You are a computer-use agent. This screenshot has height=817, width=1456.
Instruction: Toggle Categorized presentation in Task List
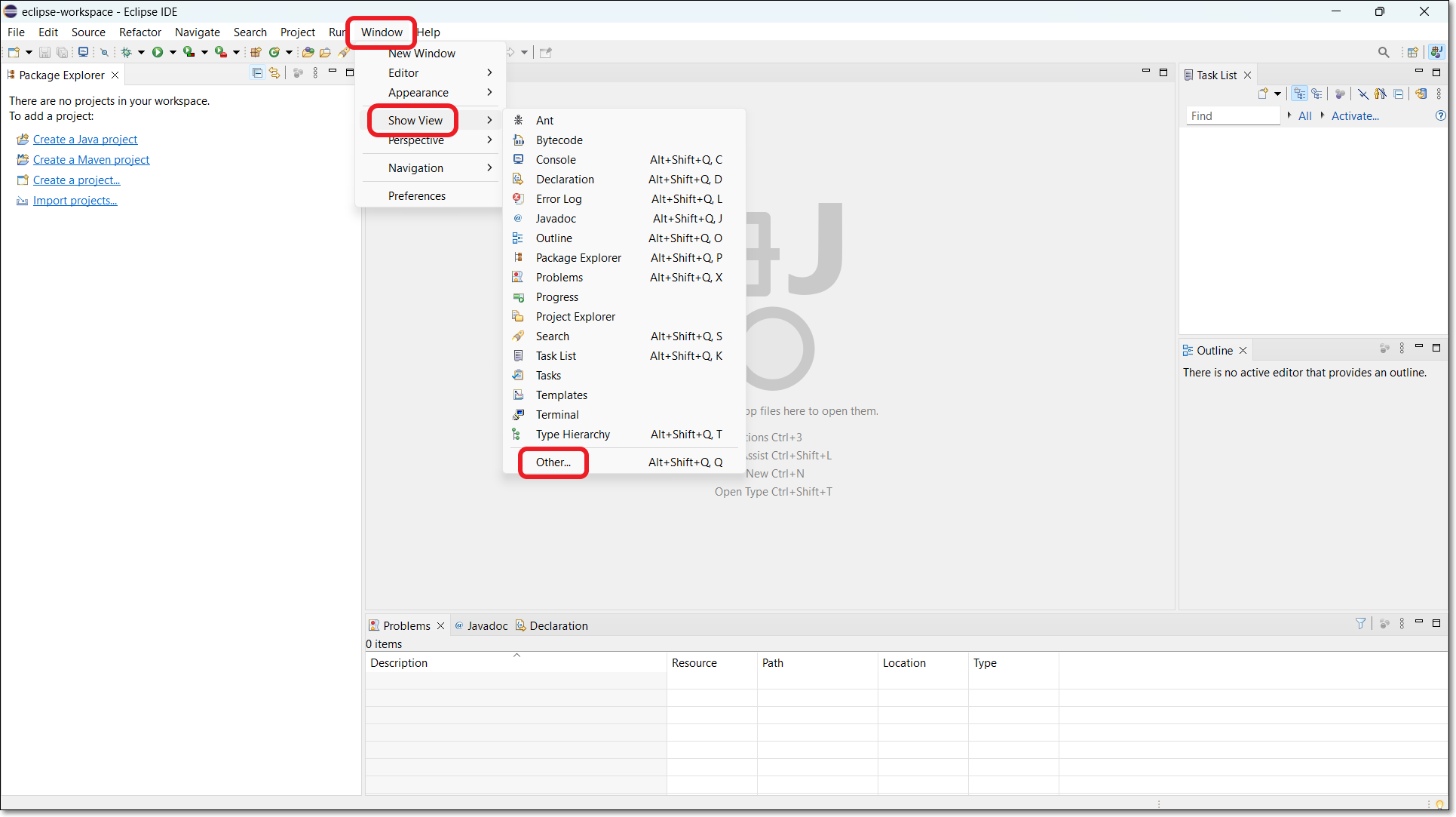point(1299,94)
